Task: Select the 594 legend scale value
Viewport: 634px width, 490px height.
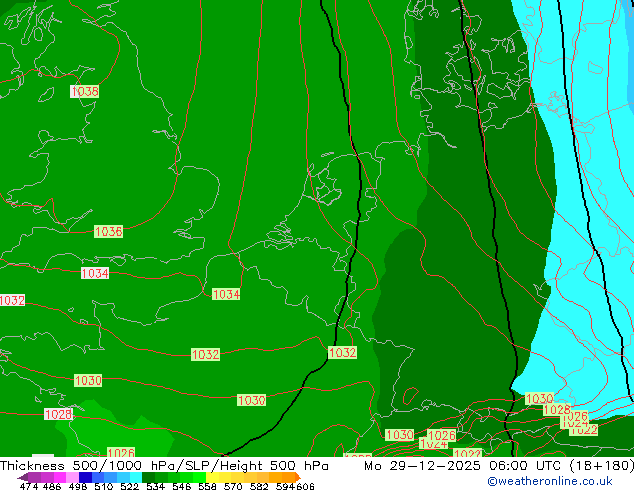Action: click(285, 486)
